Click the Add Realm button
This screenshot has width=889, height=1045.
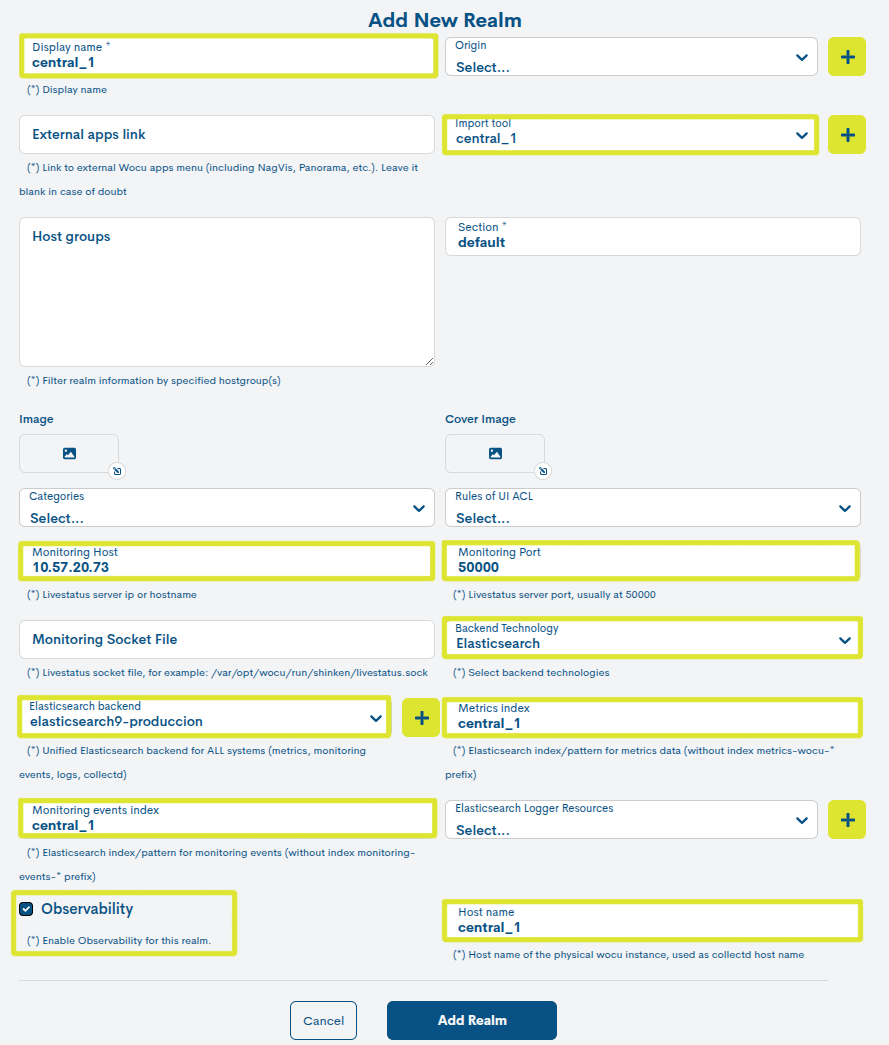pos(472,1020)
